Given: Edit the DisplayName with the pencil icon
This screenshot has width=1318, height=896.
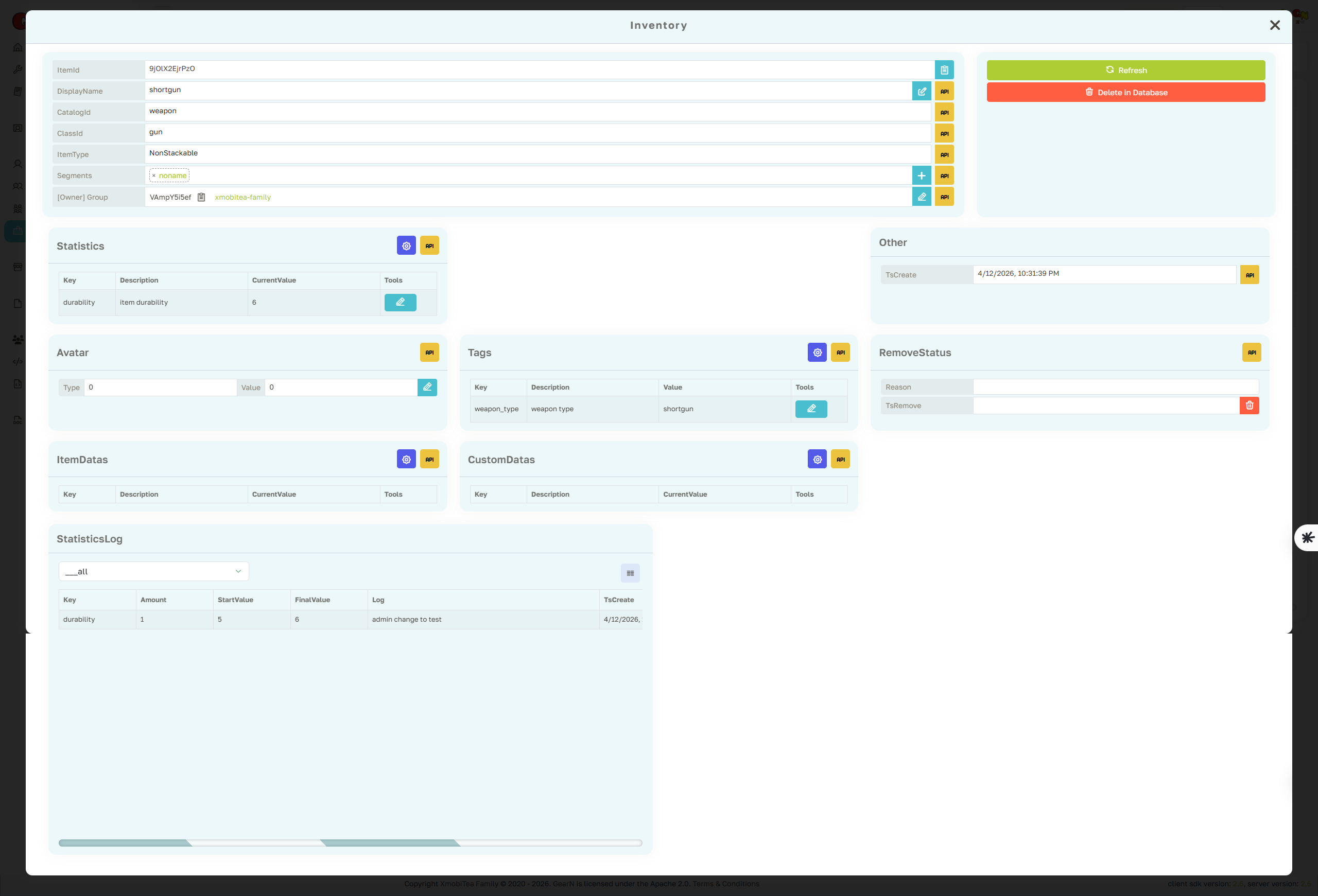Looking at the screenshot, I should 921,91.
